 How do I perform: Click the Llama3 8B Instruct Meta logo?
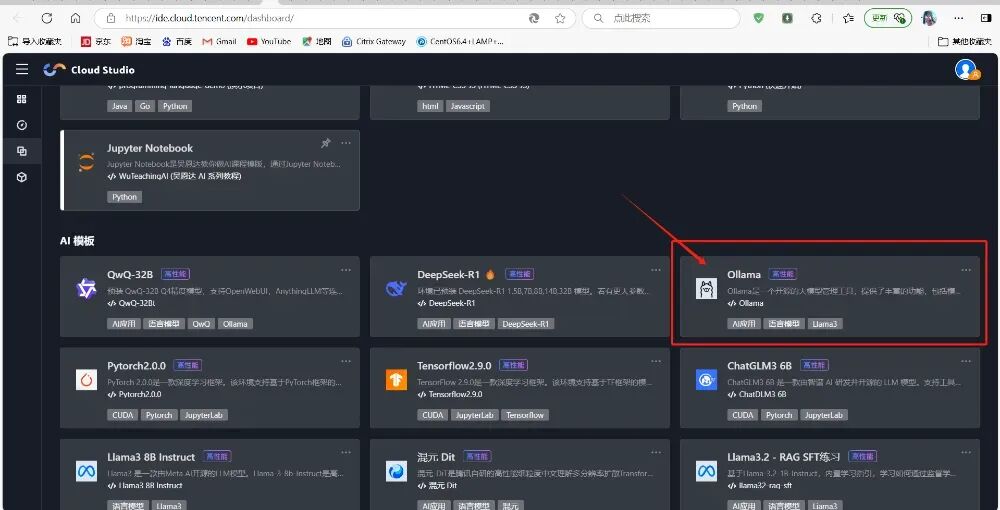86,471
